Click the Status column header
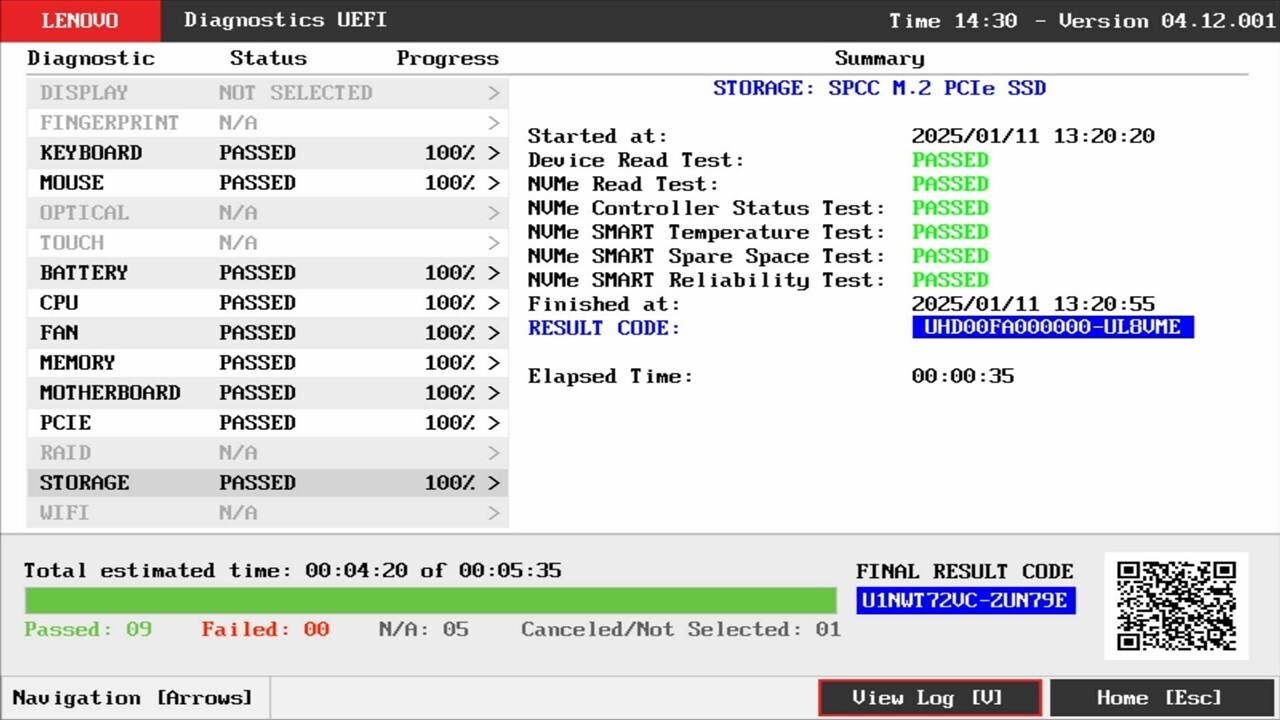This screenshot has width=1280, height=720. coord(268,58)
